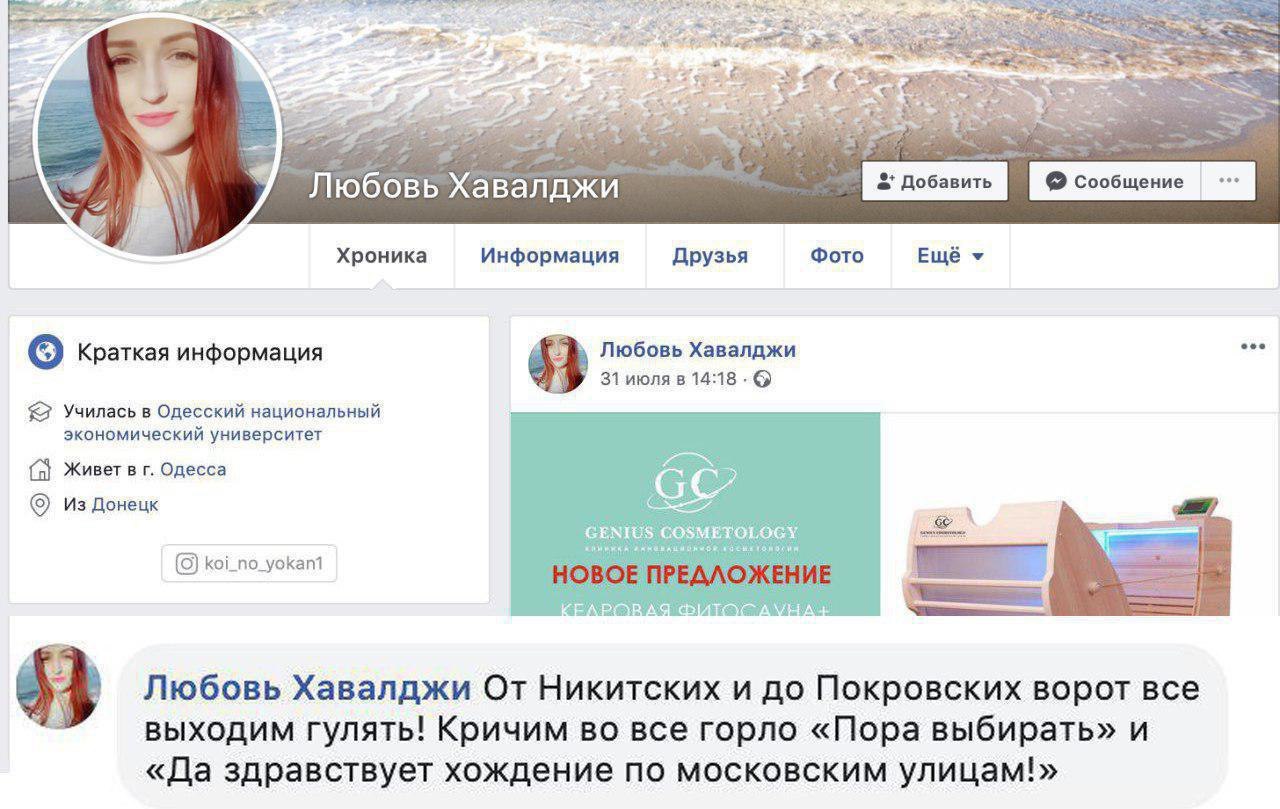Click the Одесса city link
Viewport: 1280px width, 809px height.
tap(193, 469)
